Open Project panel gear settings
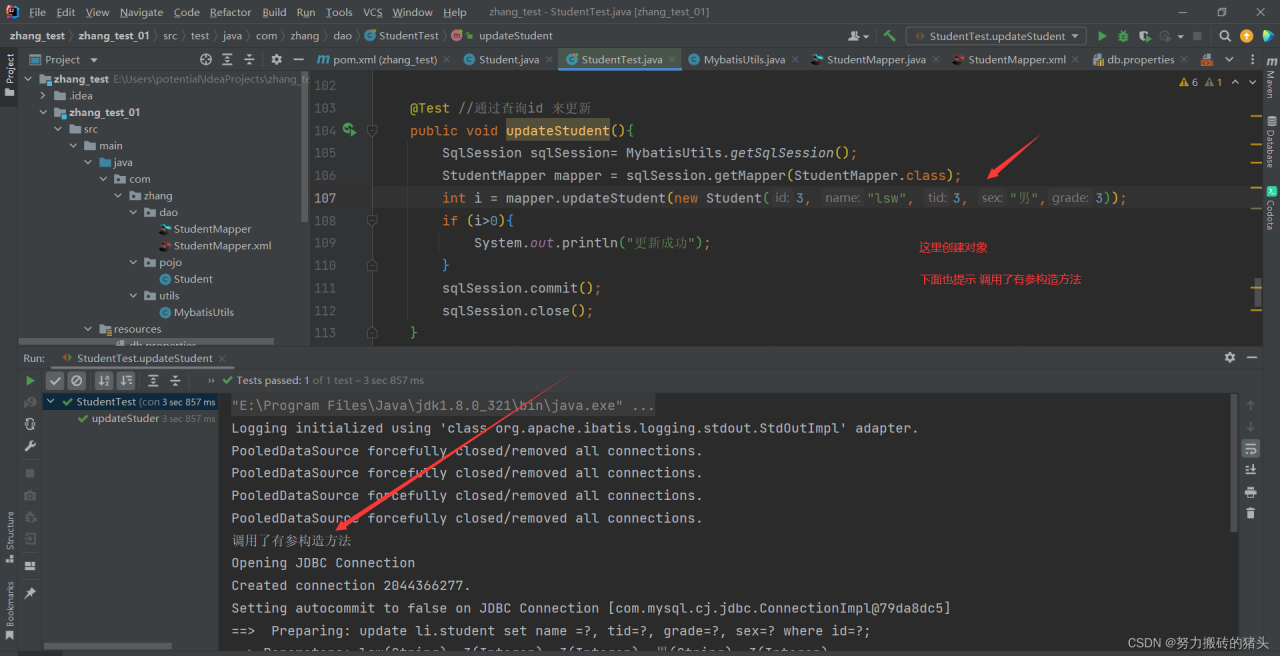The width and height of the screenshot is (1280, 656). click(x=277, y=60)
